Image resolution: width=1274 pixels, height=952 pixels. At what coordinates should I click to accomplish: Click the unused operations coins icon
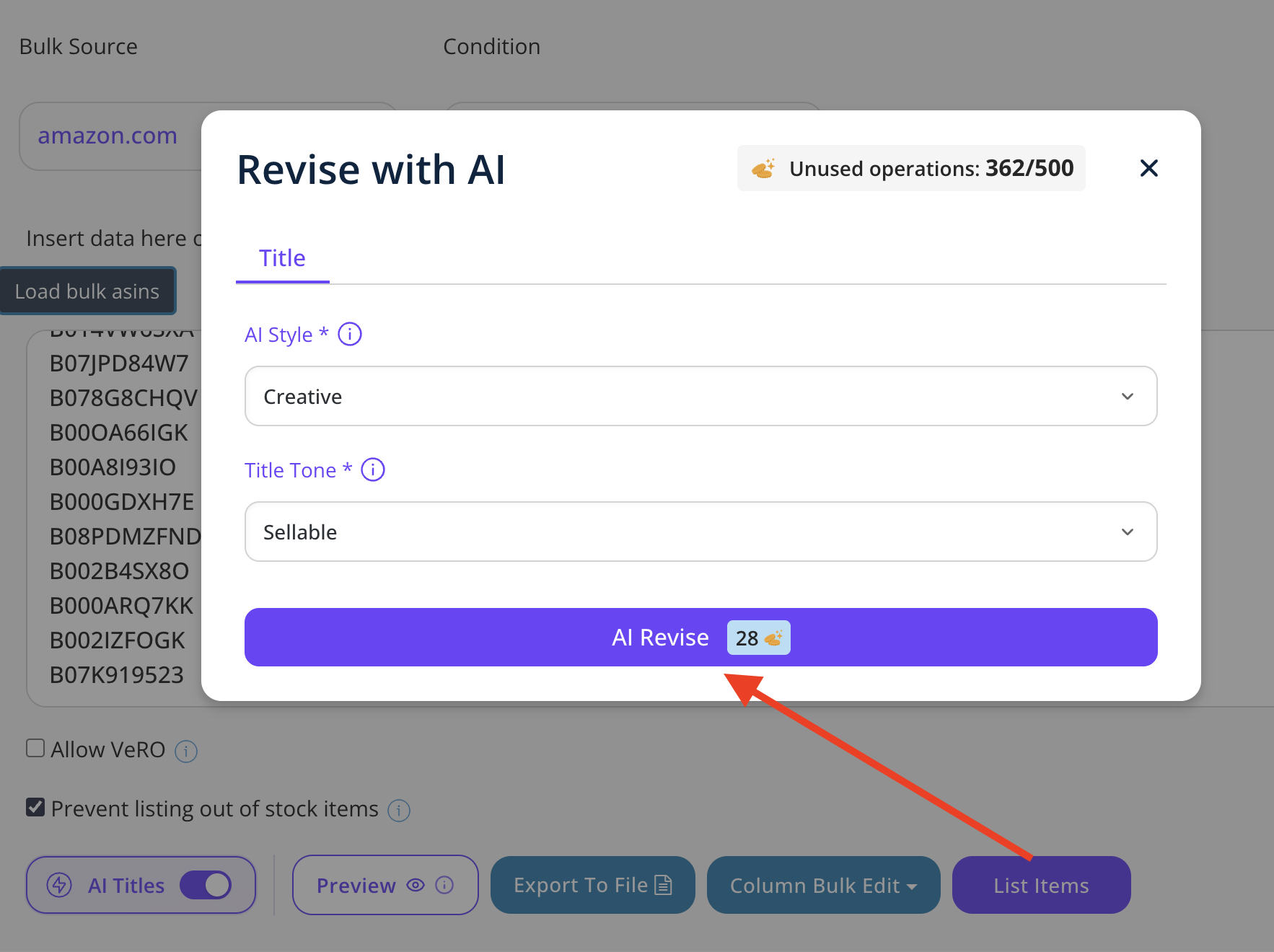[x=763, y=169]
